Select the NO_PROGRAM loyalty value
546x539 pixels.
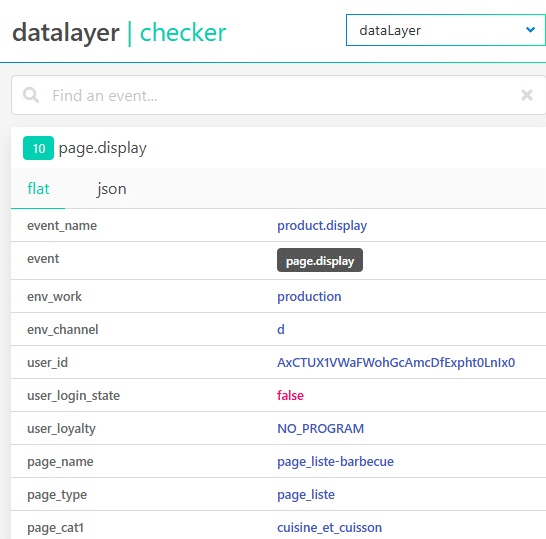click(x=320, y=429)
